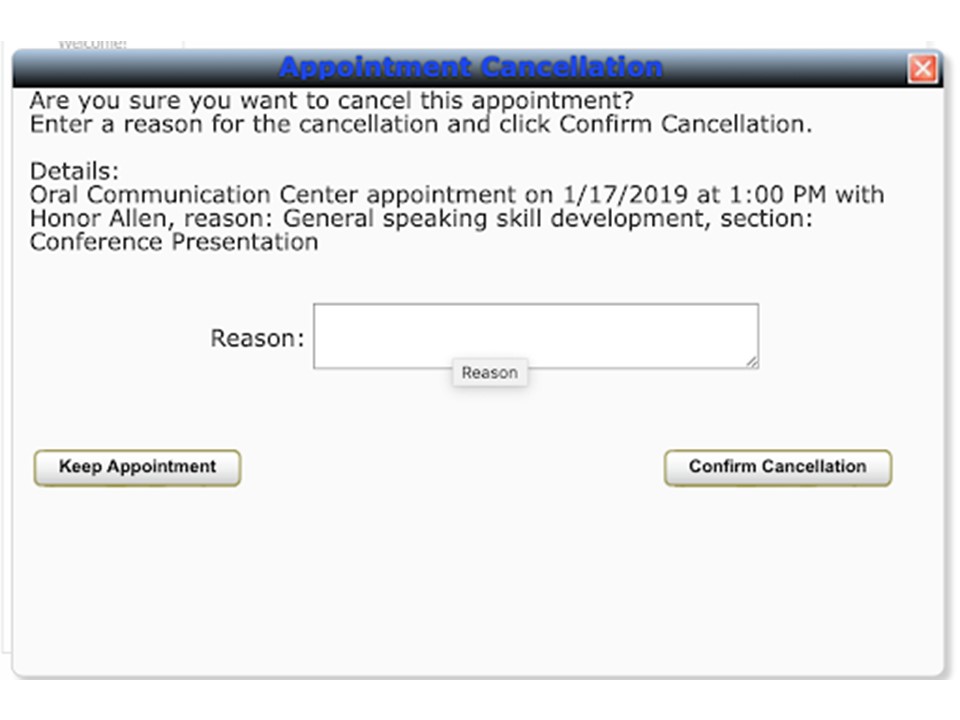The image size is (960, 720).
Task: Close the Appointment Cancellation dialog with X
Action: 923,68
